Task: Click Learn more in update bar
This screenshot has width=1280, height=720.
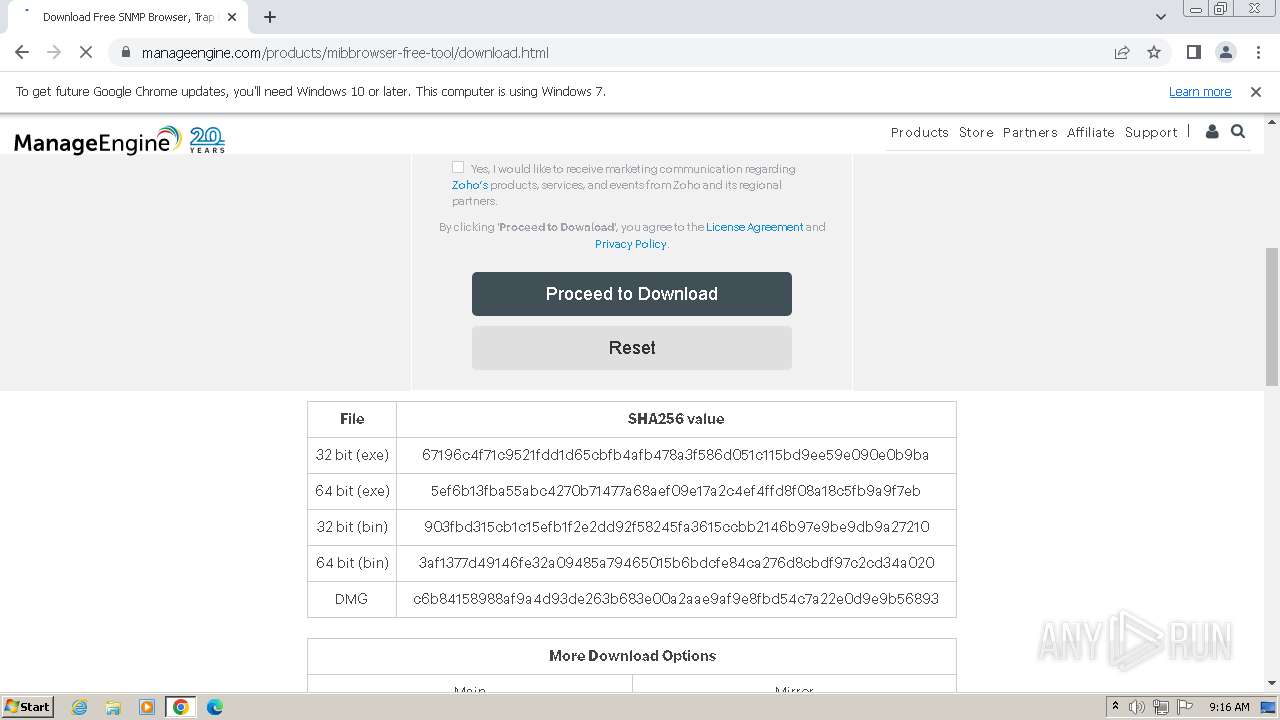Action: click(x=1200, y=91)
